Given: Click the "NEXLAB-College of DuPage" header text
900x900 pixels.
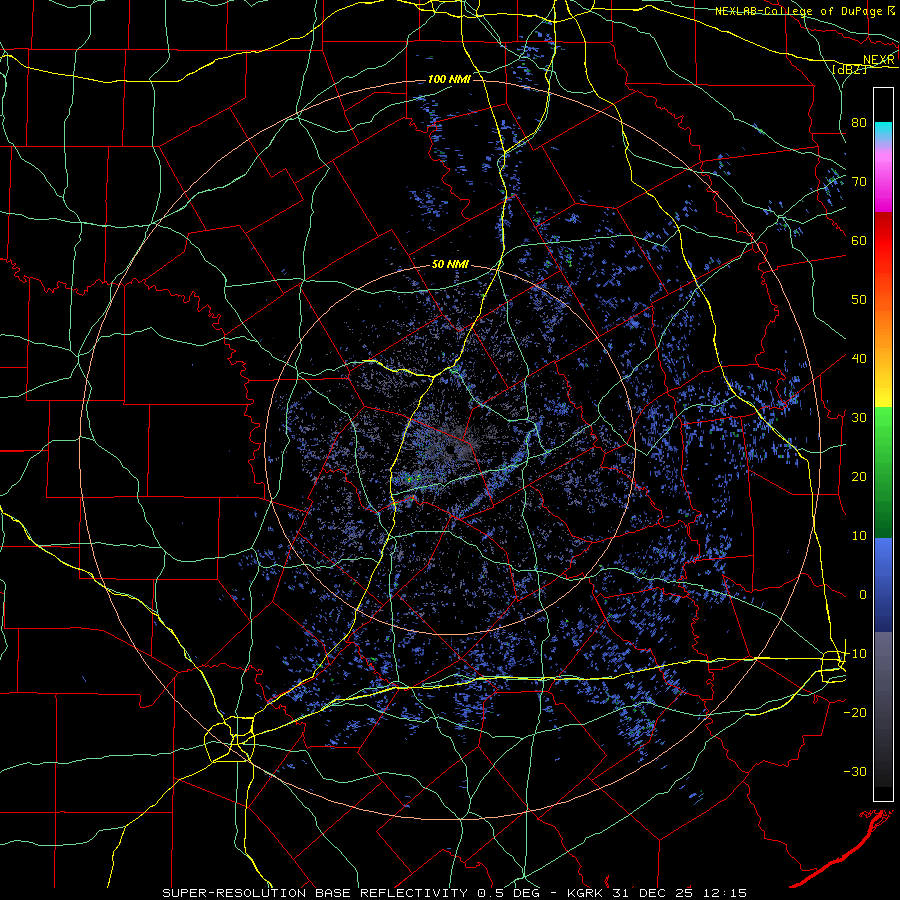Looking at the screenshot, I should point(798,11).
